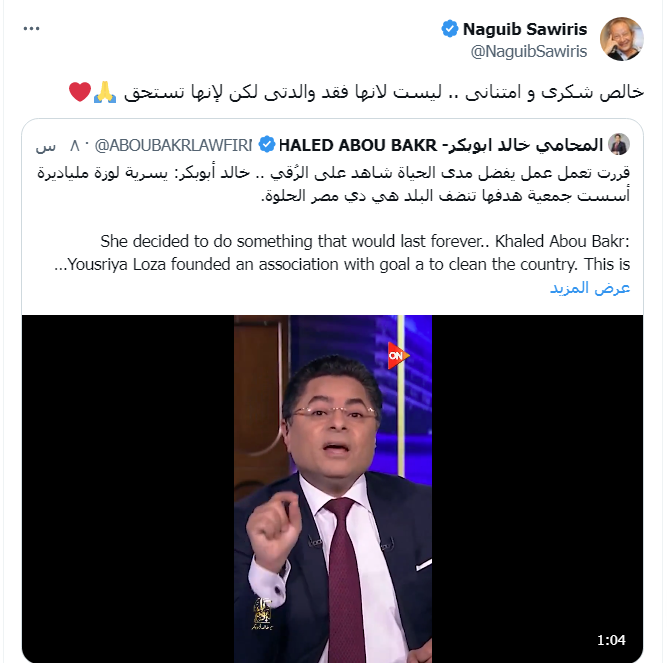This screenshot has height=663, width=667.
Task: Open Khaled Abou Bakr's small avatar
Action: [x=619, y=144]
